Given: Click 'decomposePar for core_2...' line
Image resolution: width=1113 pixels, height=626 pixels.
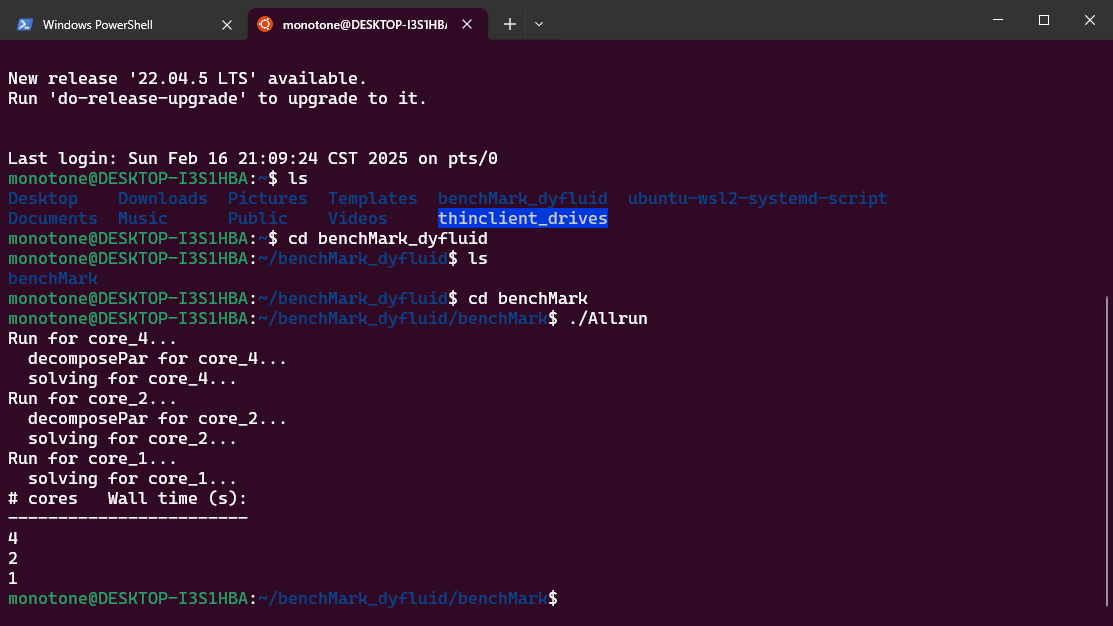Looking at the screenshot, I should pyautogui.click(x=158, y=418).
